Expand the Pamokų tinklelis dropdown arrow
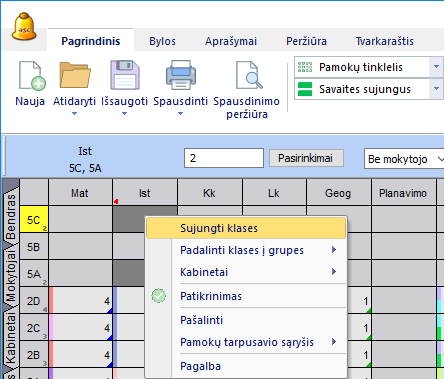The image size is (445, 379). click(436, 67)
